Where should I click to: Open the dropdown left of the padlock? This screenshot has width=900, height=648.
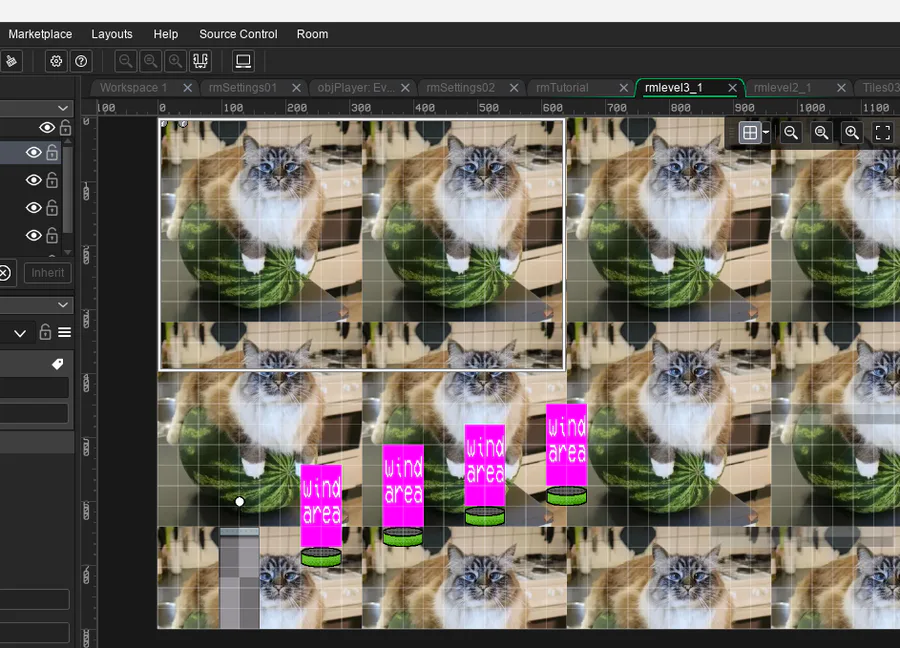click(x=20, y=333)
